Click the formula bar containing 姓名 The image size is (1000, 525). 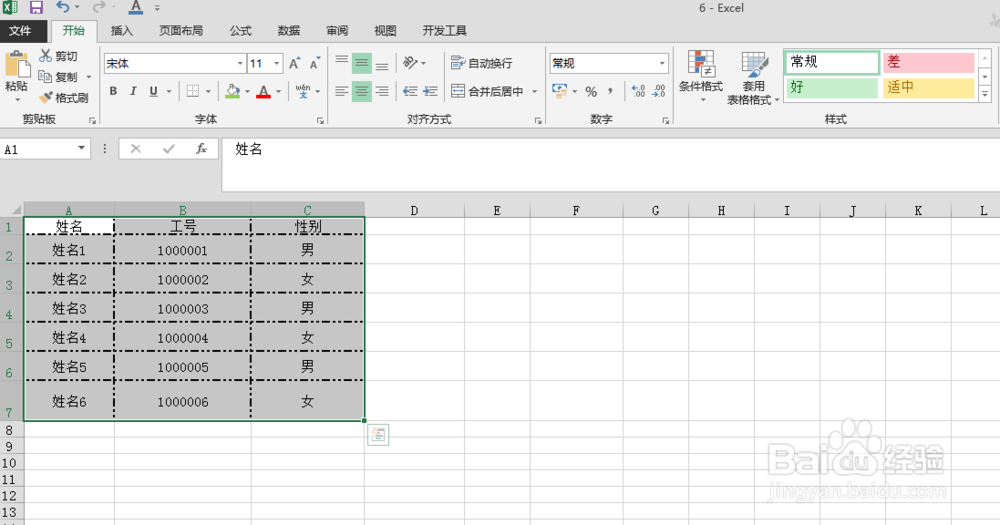click(609, 164)
